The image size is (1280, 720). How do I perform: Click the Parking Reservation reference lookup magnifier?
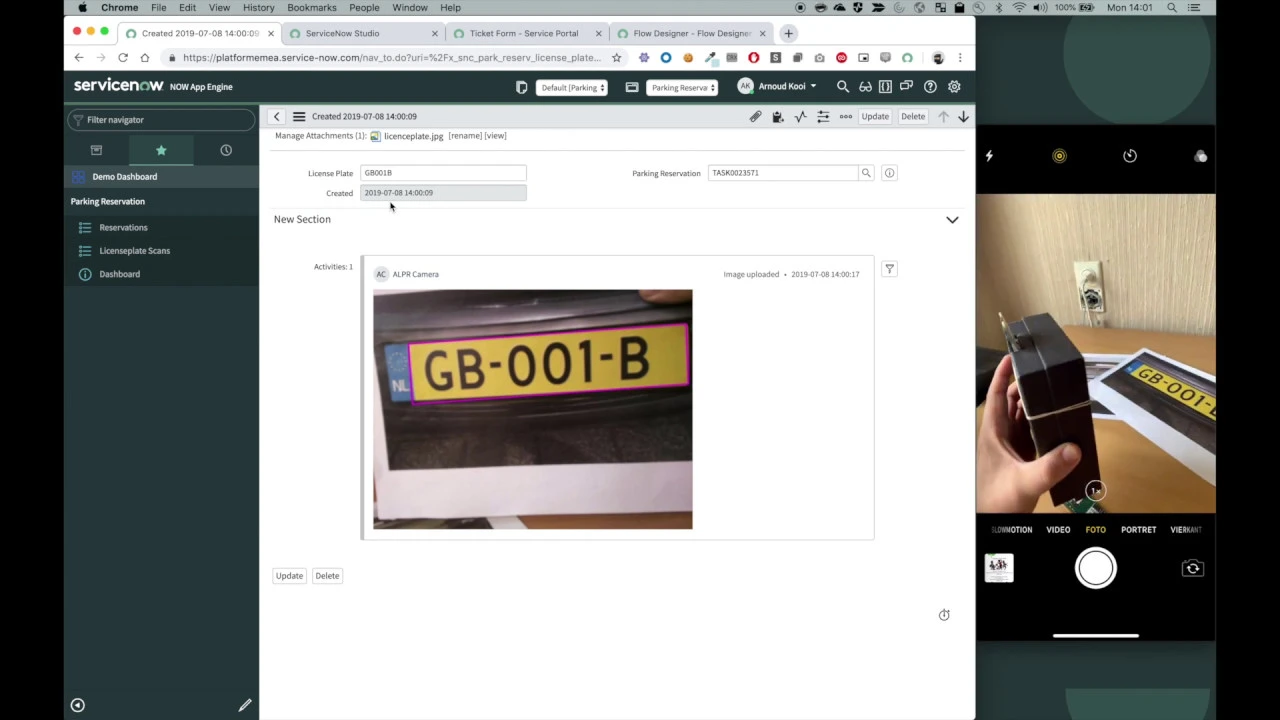866,172
